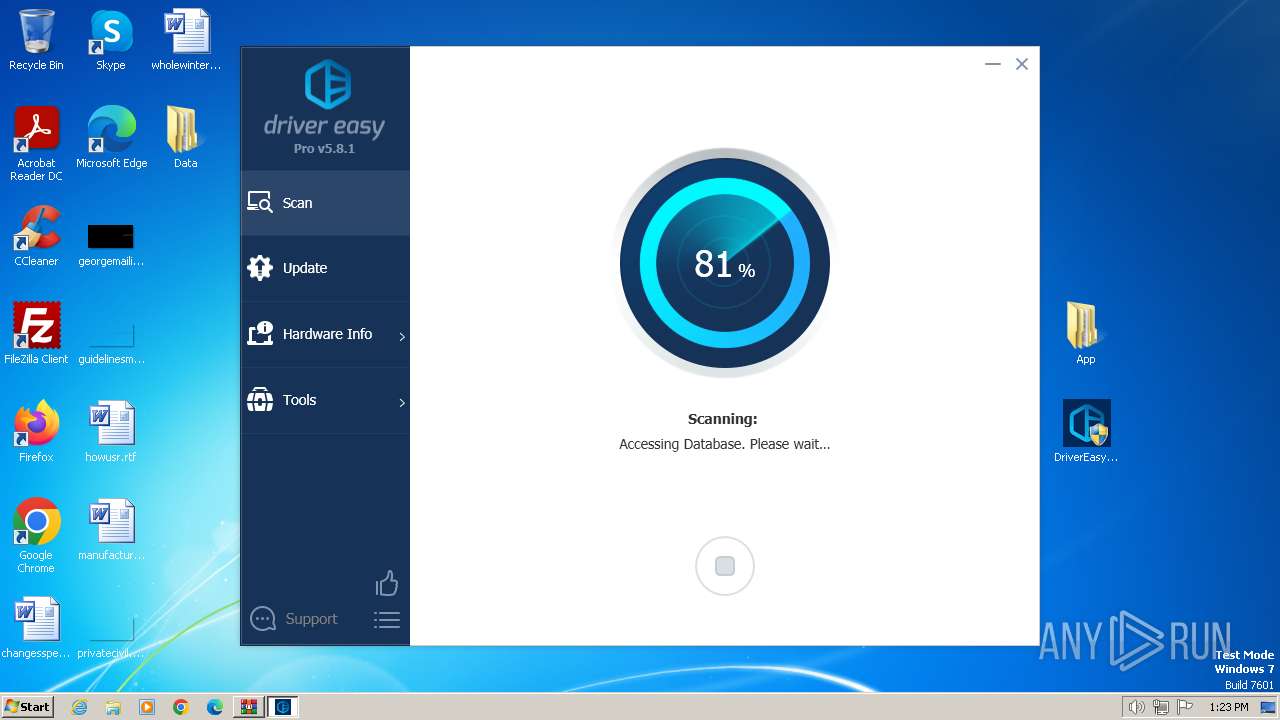Click the Pro v5.8.1 version text
The height and width of the screenshot is (720, 1280).
[x=324, y=149]
